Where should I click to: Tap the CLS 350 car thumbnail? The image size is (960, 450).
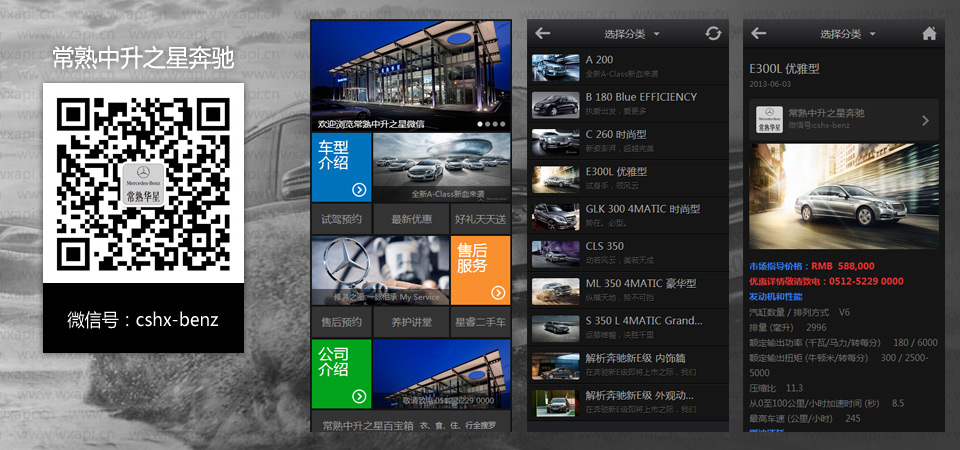(x=555, y=254)
